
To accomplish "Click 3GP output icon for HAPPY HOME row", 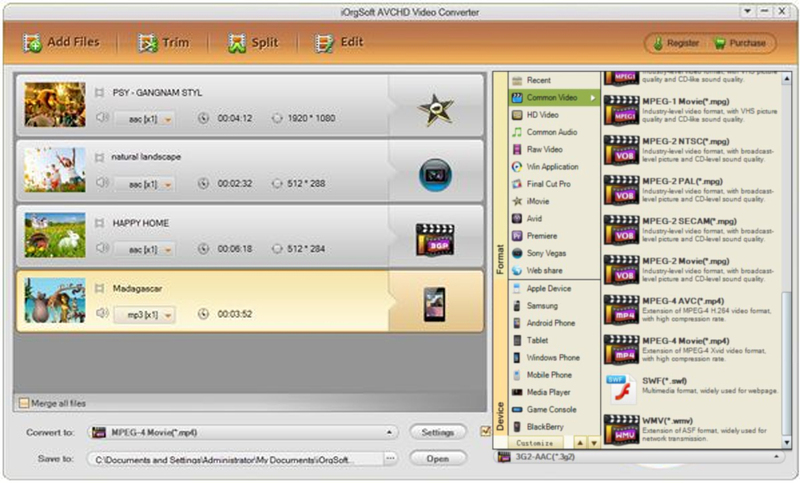I will (x=435, y=240).
